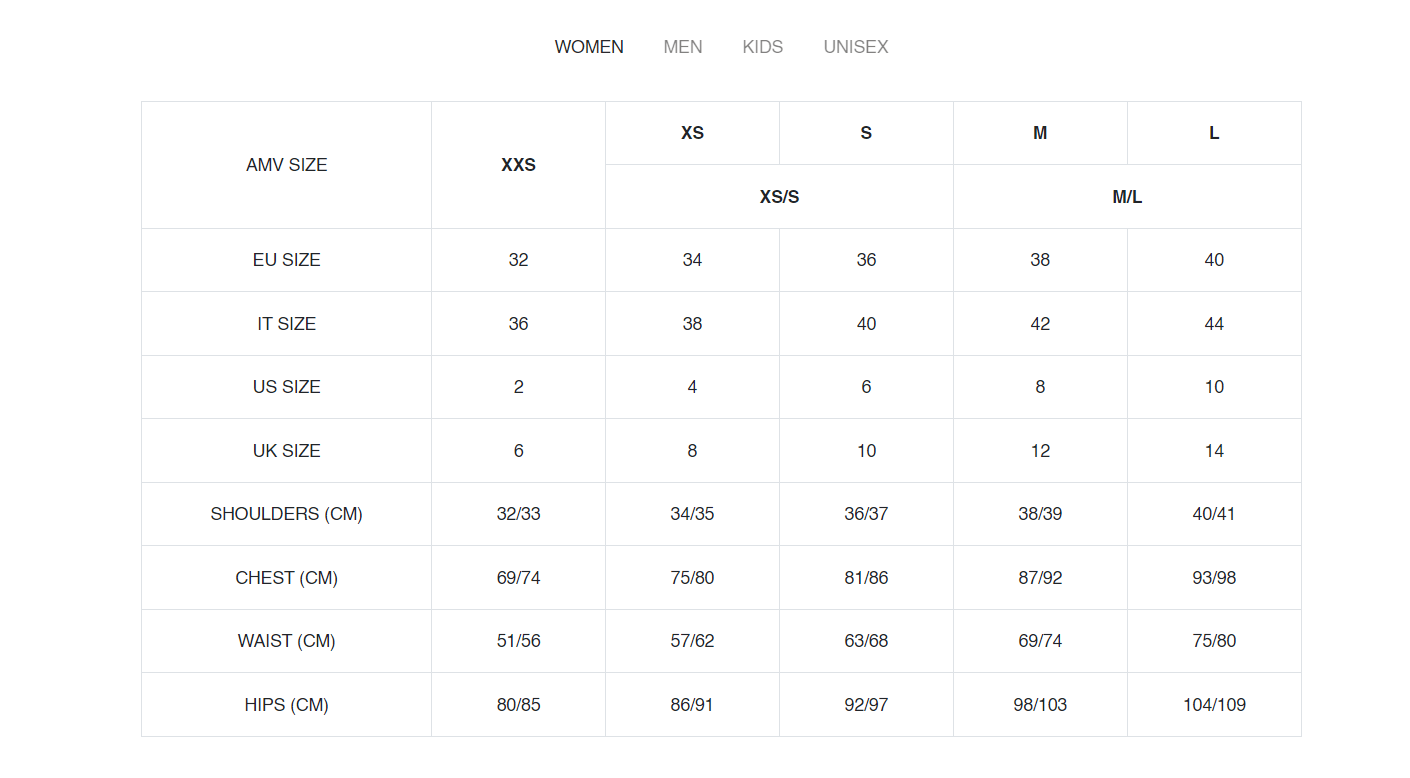Select the combined M/L header cell
The height and width of the screenshot is (778, 1410).
(x=1127, y=197)
